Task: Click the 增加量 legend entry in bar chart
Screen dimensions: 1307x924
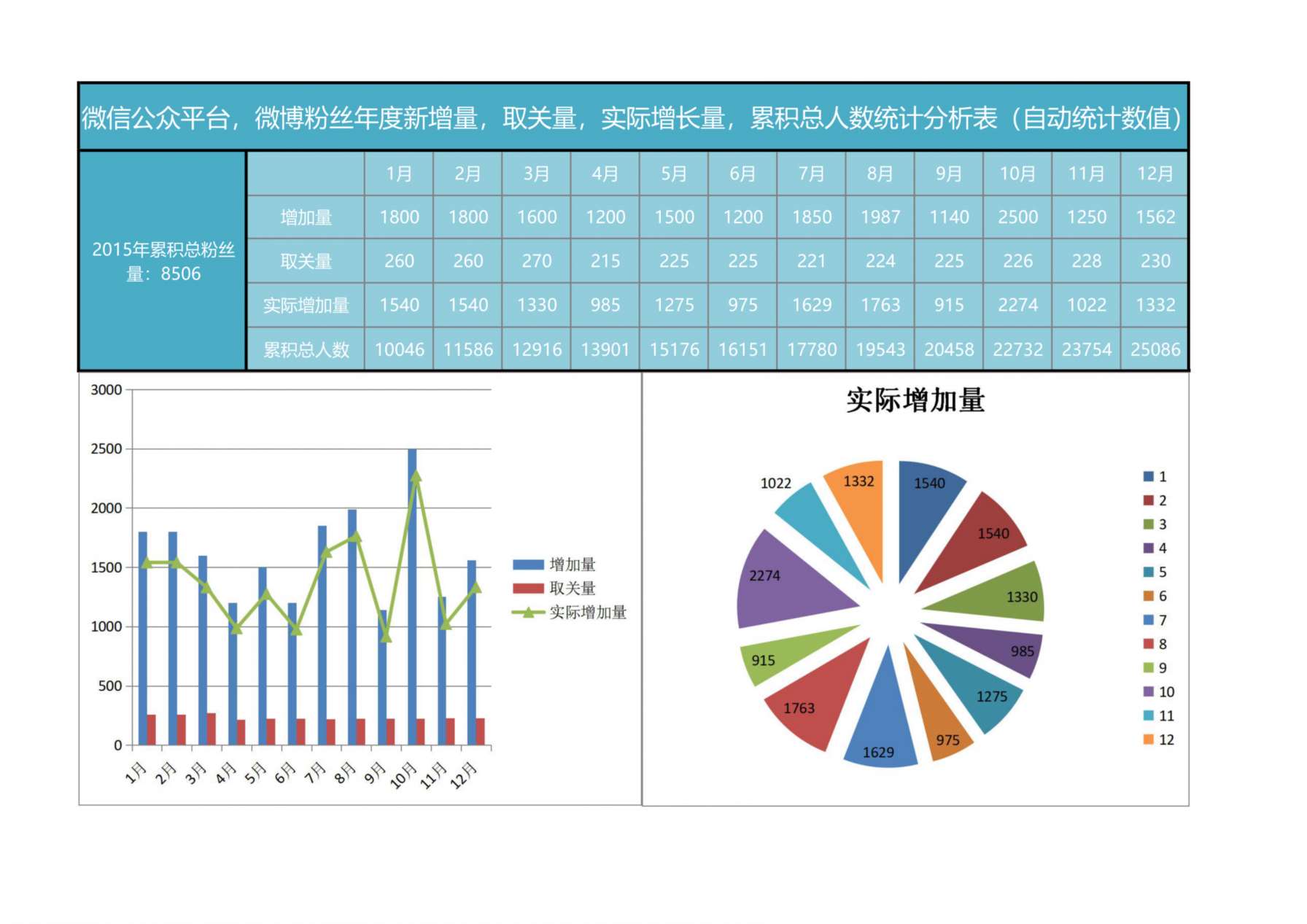Action: click(x=554, y=564)
